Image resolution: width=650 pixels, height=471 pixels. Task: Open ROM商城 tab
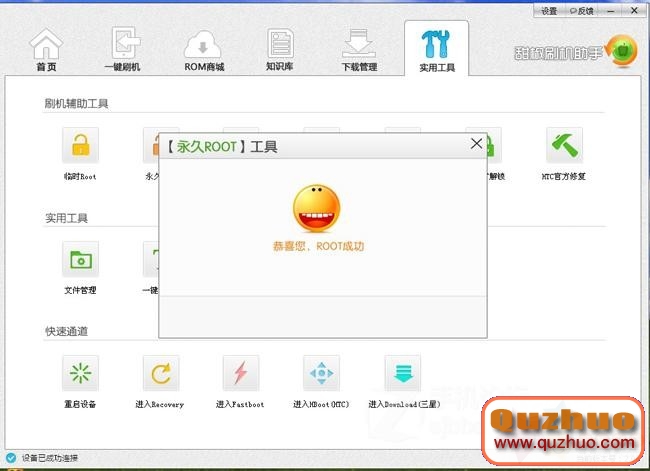pos(204,51)
